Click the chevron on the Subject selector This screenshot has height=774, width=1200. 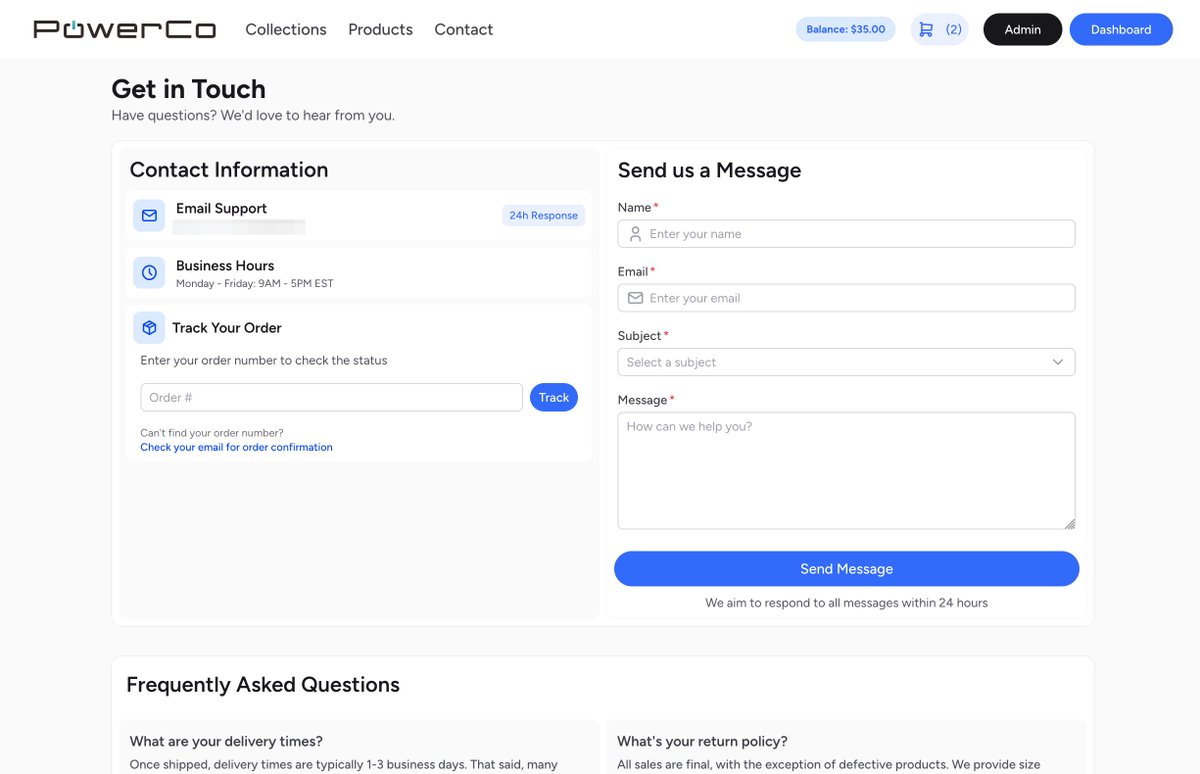pos(1058,362)
